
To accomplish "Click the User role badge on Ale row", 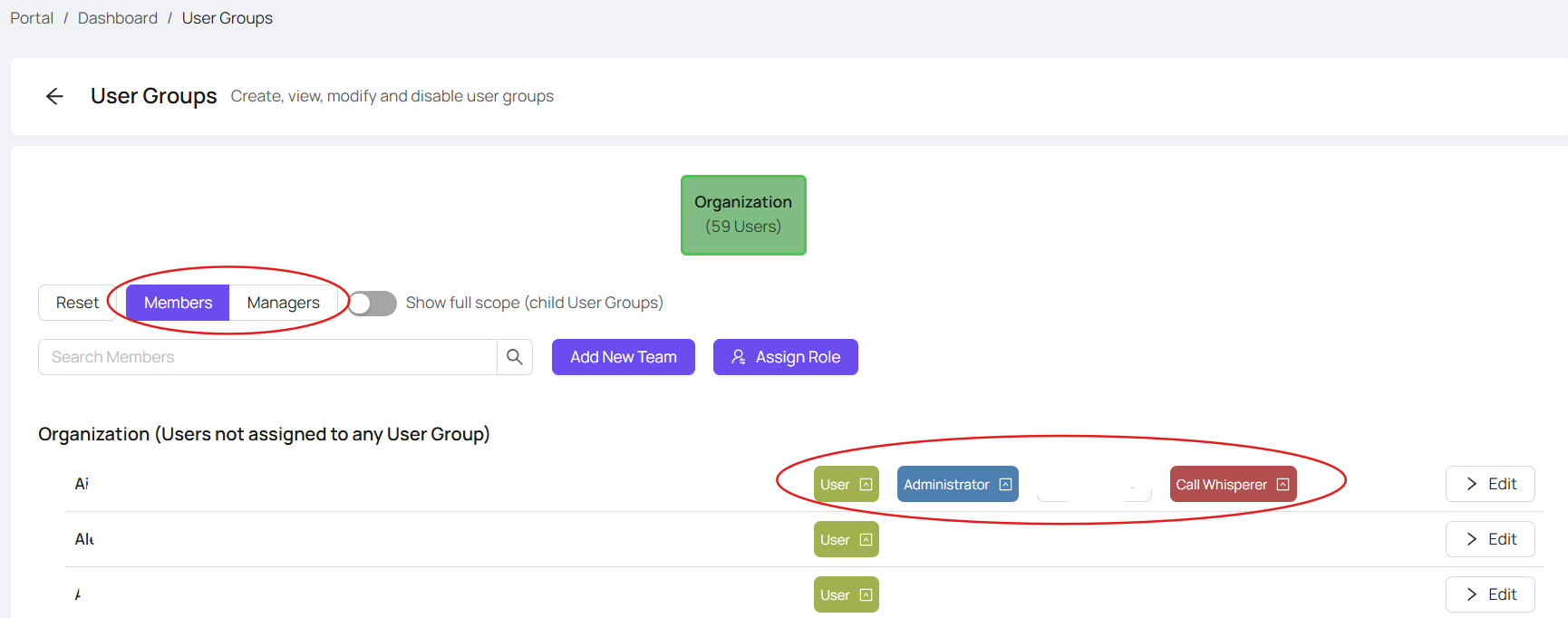I will point(847,539).
